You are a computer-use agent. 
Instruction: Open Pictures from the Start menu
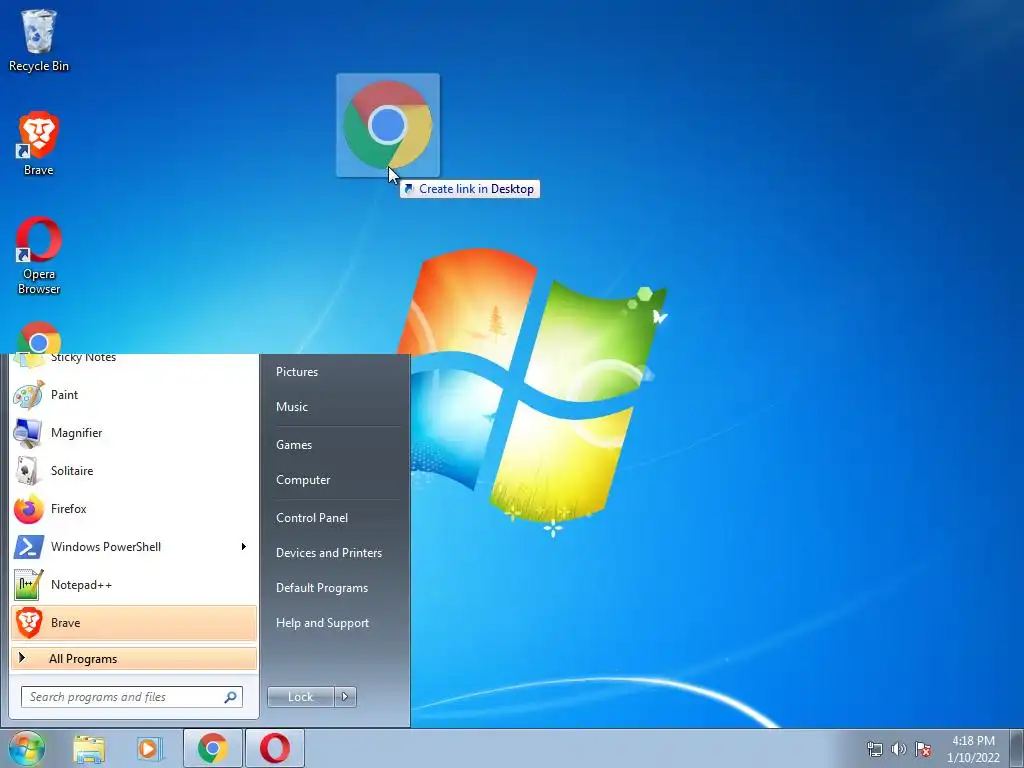coord(296,372)
